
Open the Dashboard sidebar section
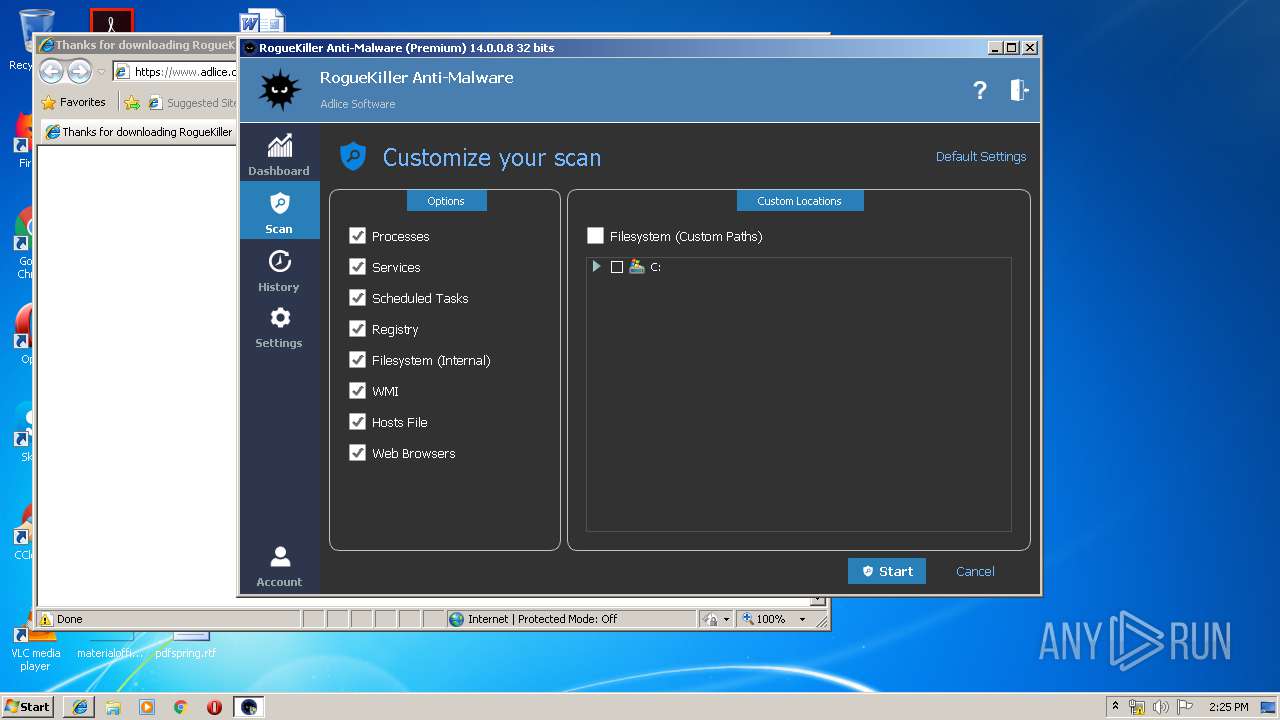click(279, 154)
